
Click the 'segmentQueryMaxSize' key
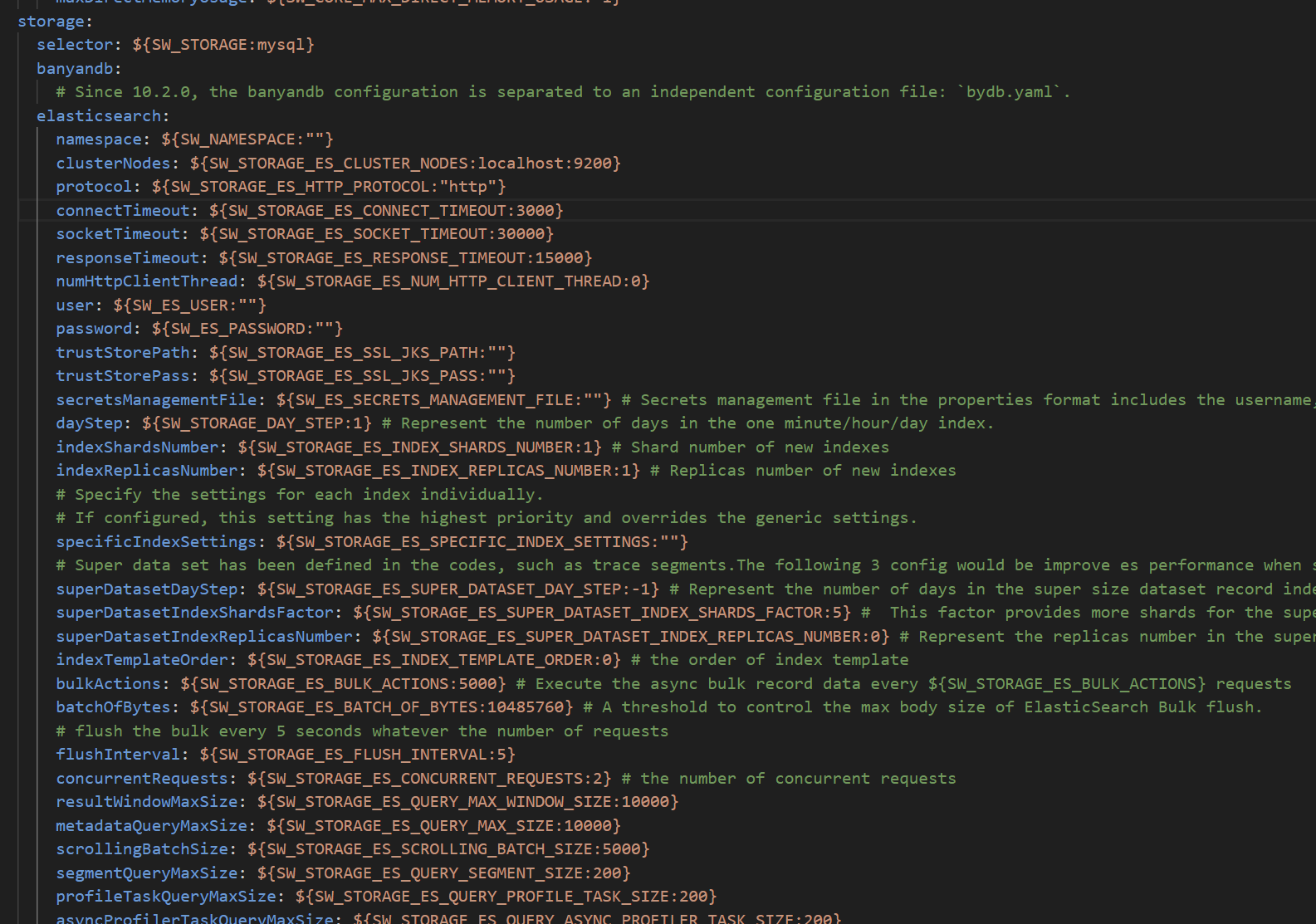pos(147,873)
